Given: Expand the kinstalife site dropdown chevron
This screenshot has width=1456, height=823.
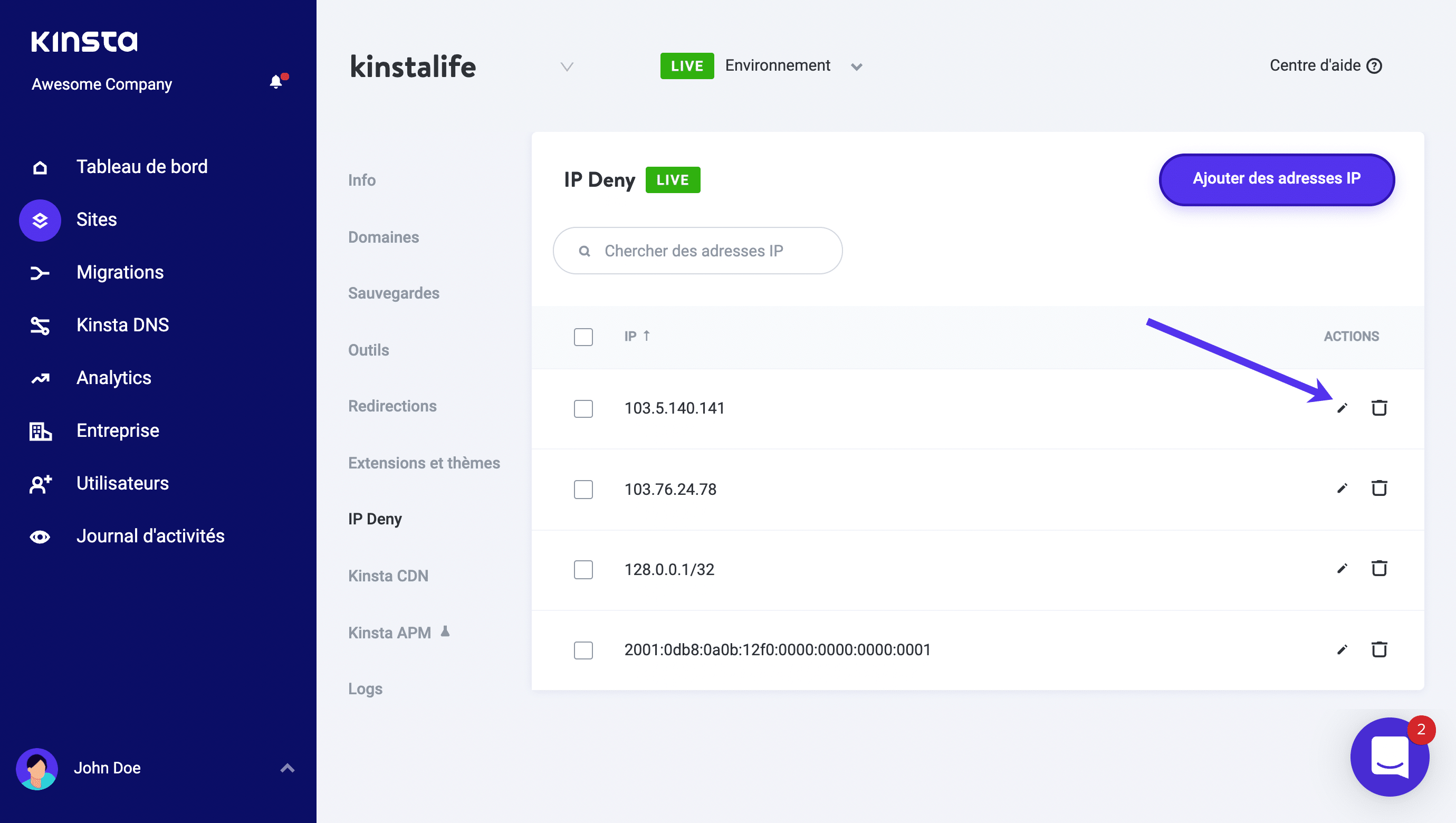Looking at the screenshot, I should point(567,66).
